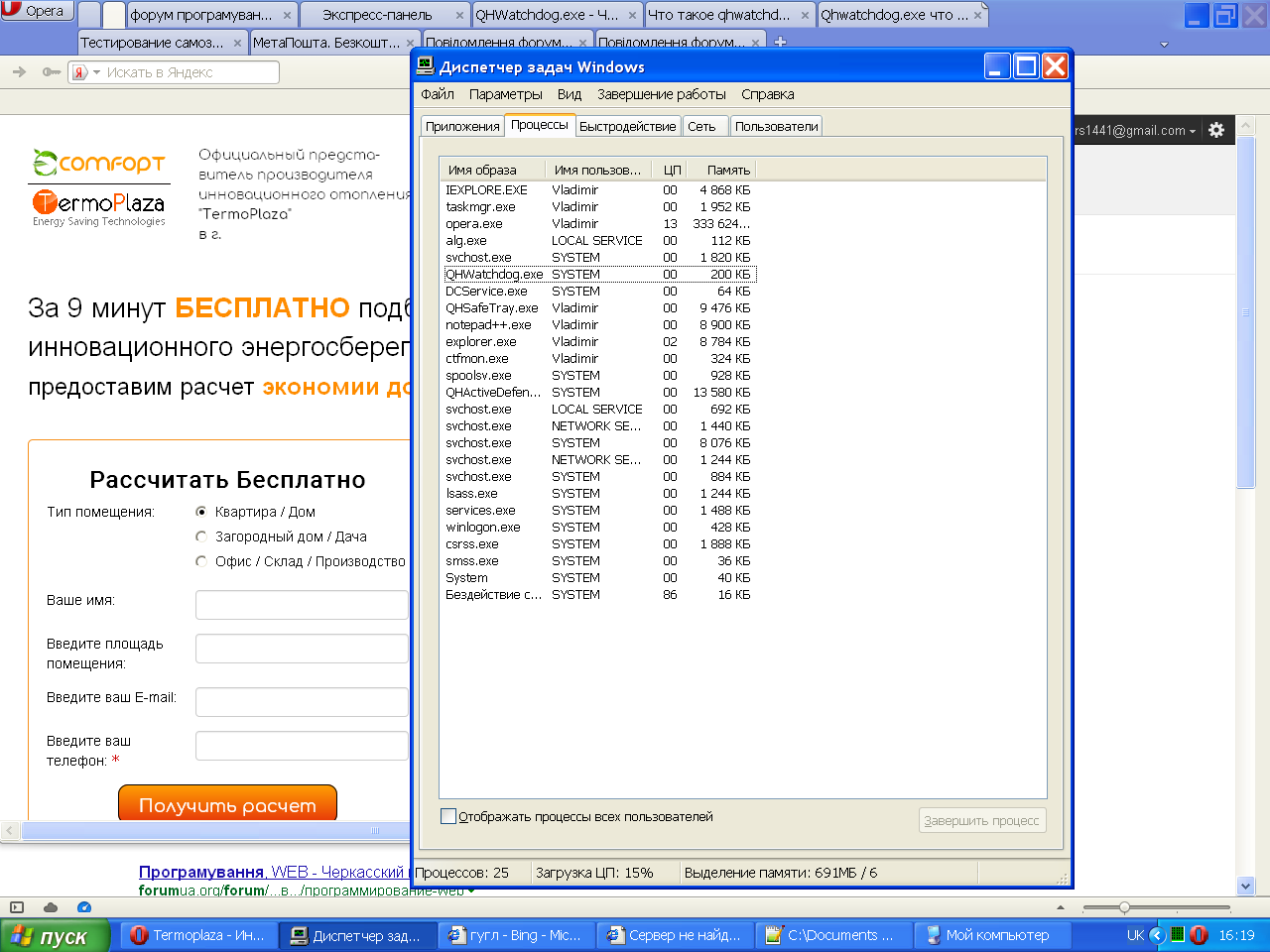1270x952 pixels.
Task: Click the Opera menu button
Action: click(36, 11)
